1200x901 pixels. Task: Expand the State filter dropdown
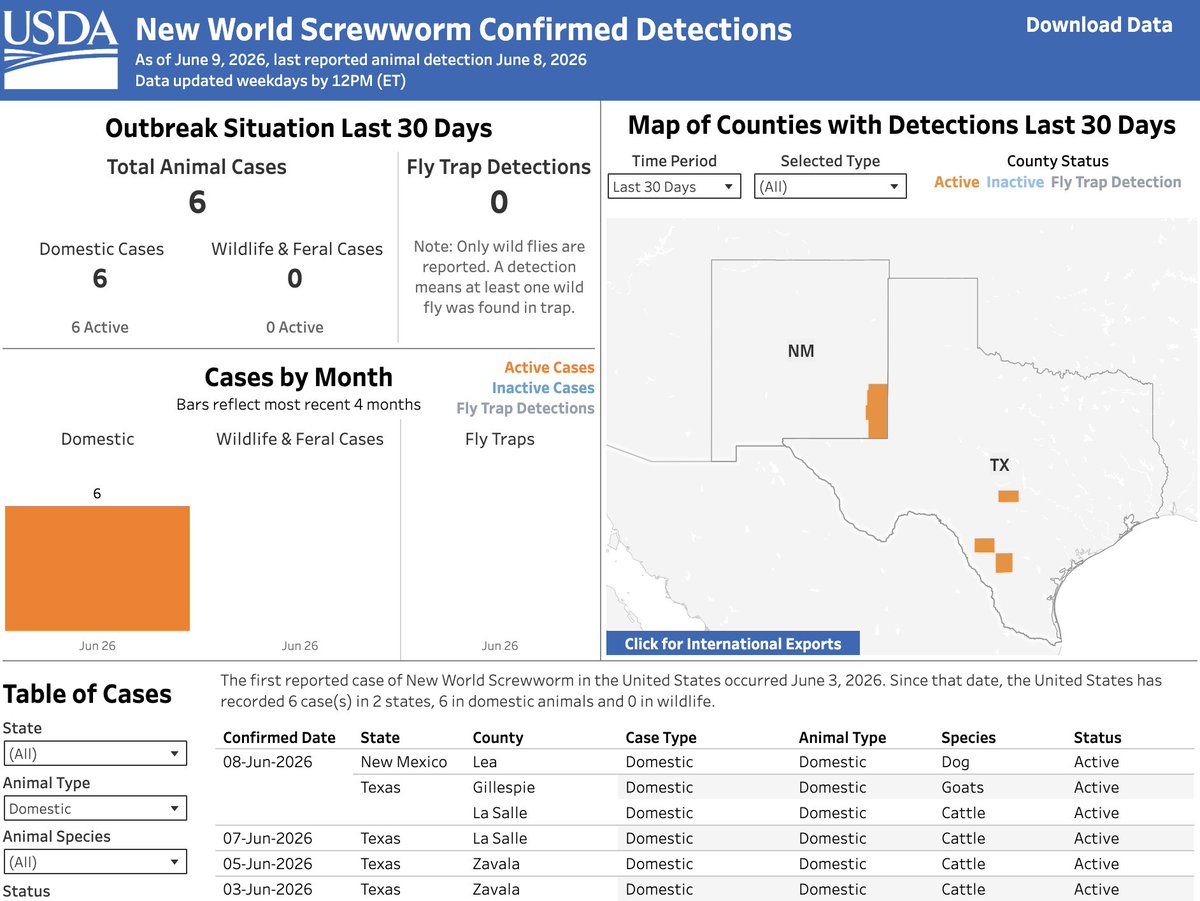coord(95,754)
